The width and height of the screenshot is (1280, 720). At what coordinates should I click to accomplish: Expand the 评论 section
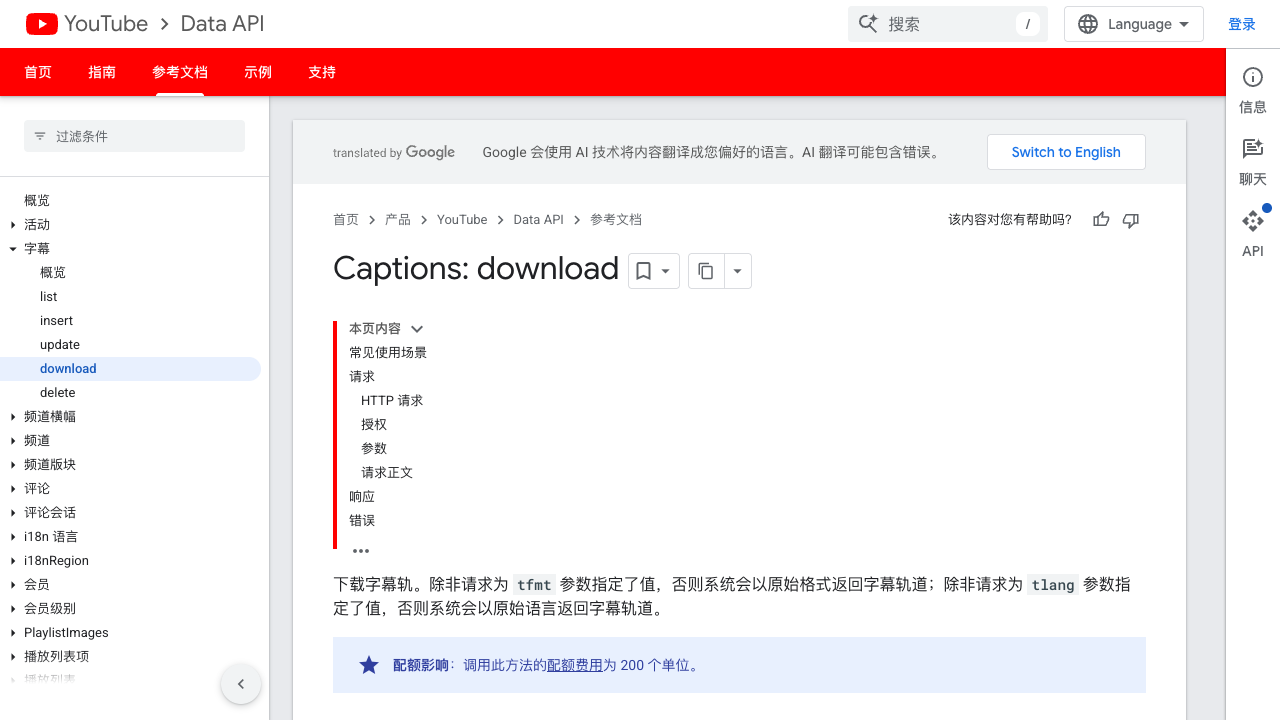pyautogui.click(x=13, y=489)
